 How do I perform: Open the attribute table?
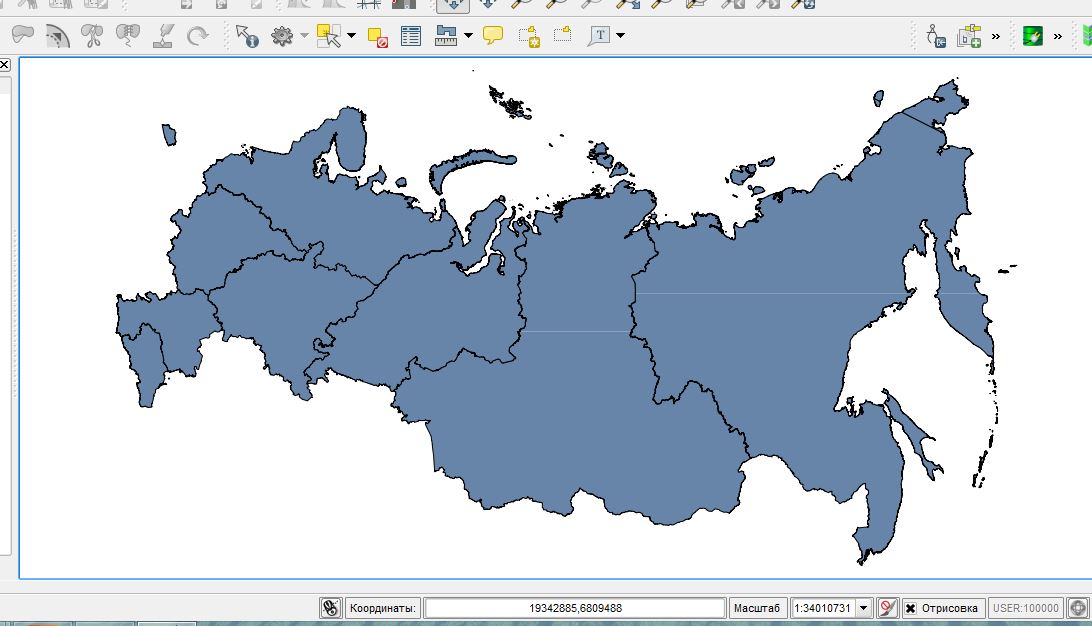click(411, 37)
